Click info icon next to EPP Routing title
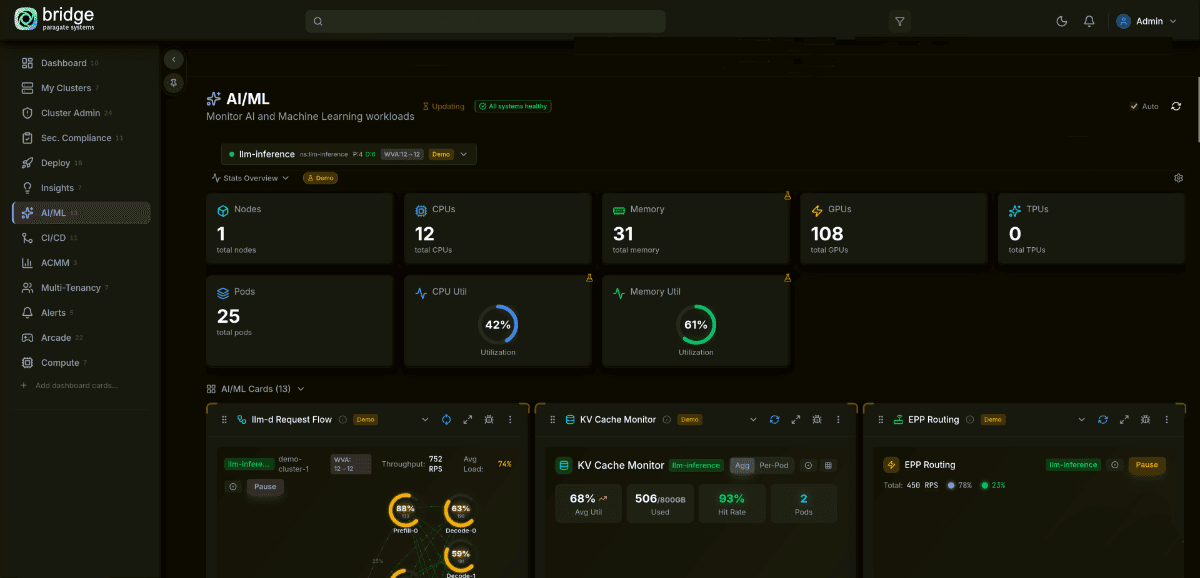Viewport: 1200px width, 578px height. (x=970, y=420)
